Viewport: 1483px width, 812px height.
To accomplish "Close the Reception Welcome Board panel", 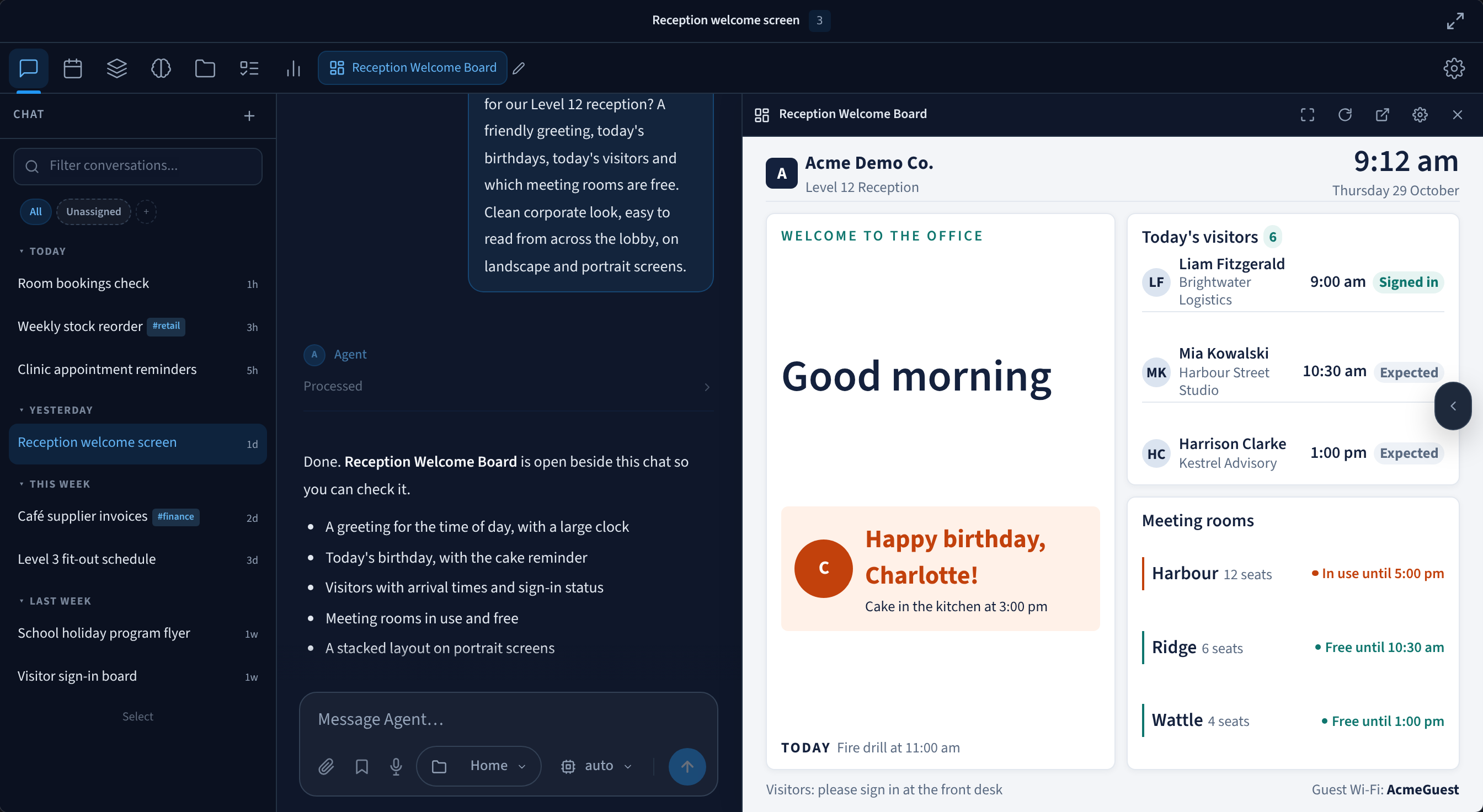I will click(1458, 115).
